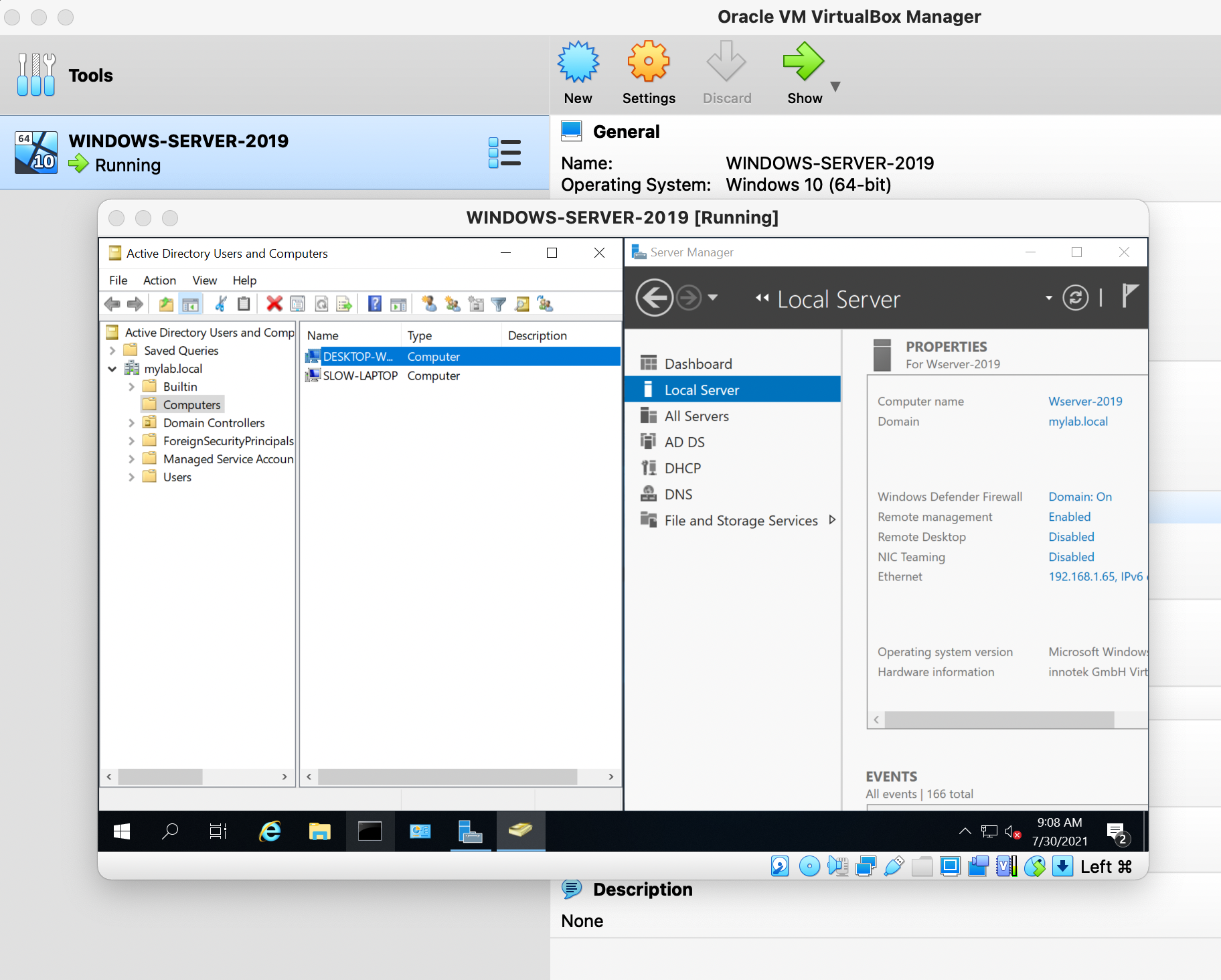Image resolution: width=1221 pixels, height=980 pixels.
Task: Click the taskbar Search magnifier
Action: click(170, 831)
